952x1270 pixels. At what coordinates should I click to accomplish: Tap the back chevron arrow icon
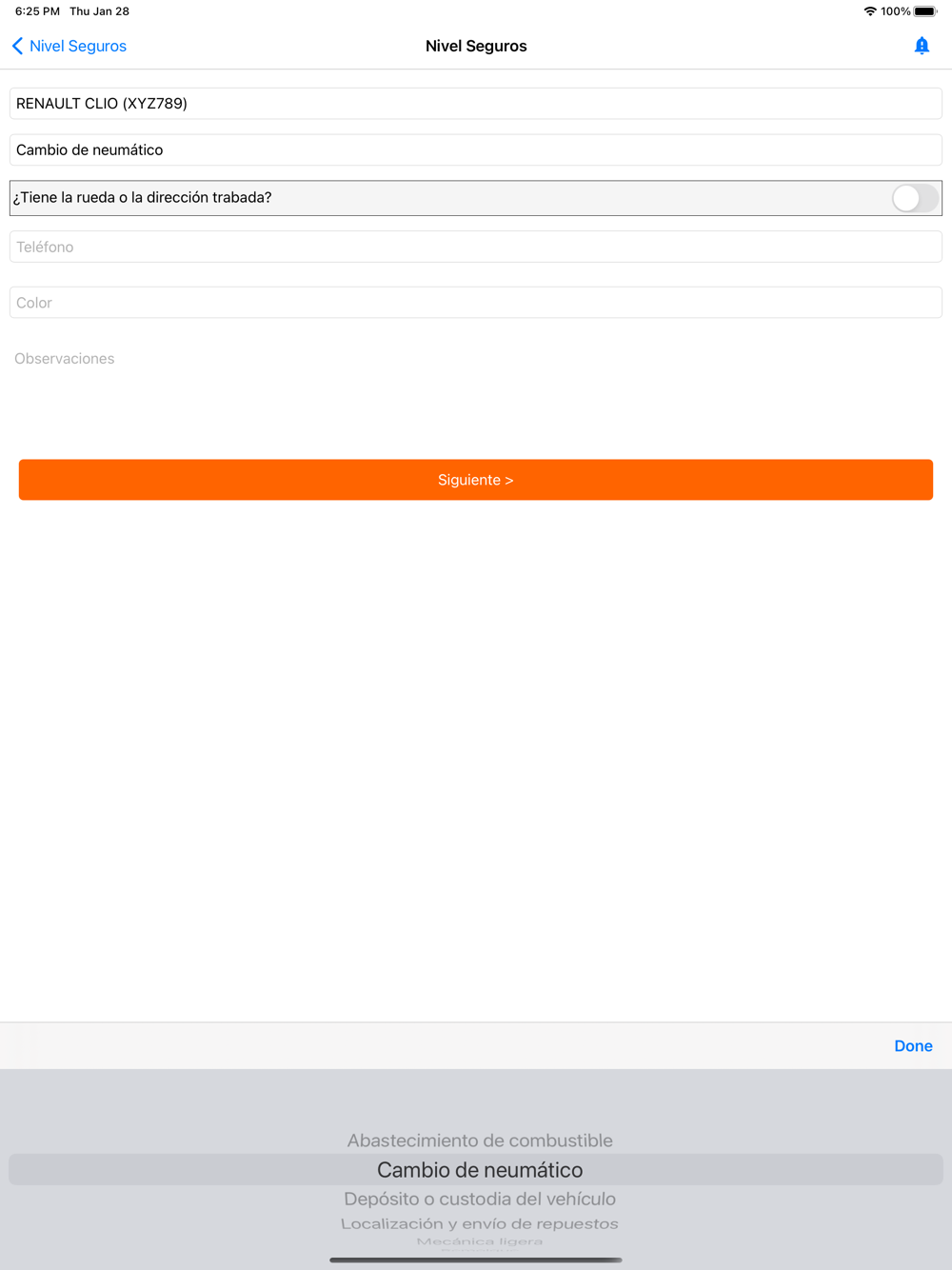tap(17, 46)
